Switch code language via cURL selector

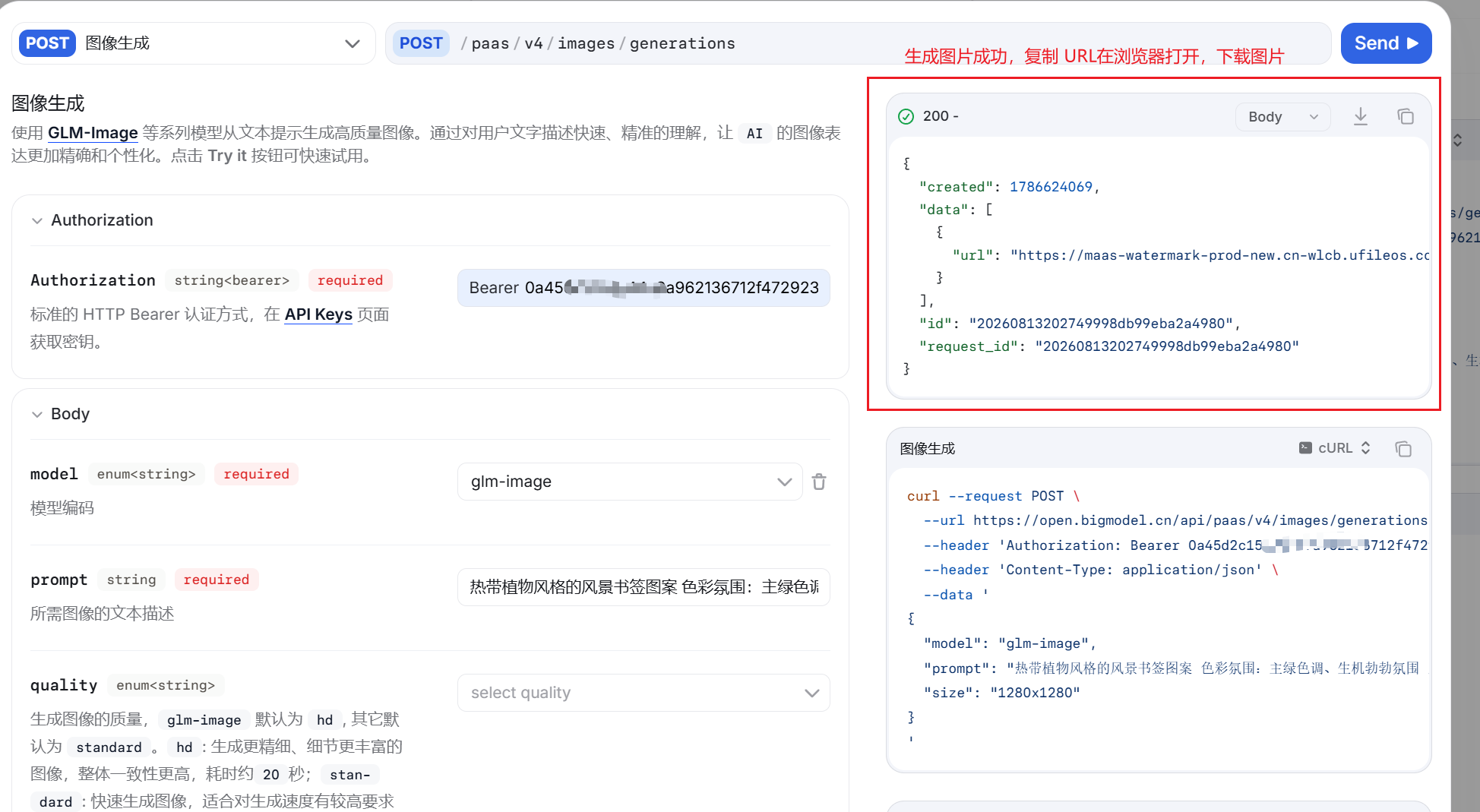(1335, 448)
